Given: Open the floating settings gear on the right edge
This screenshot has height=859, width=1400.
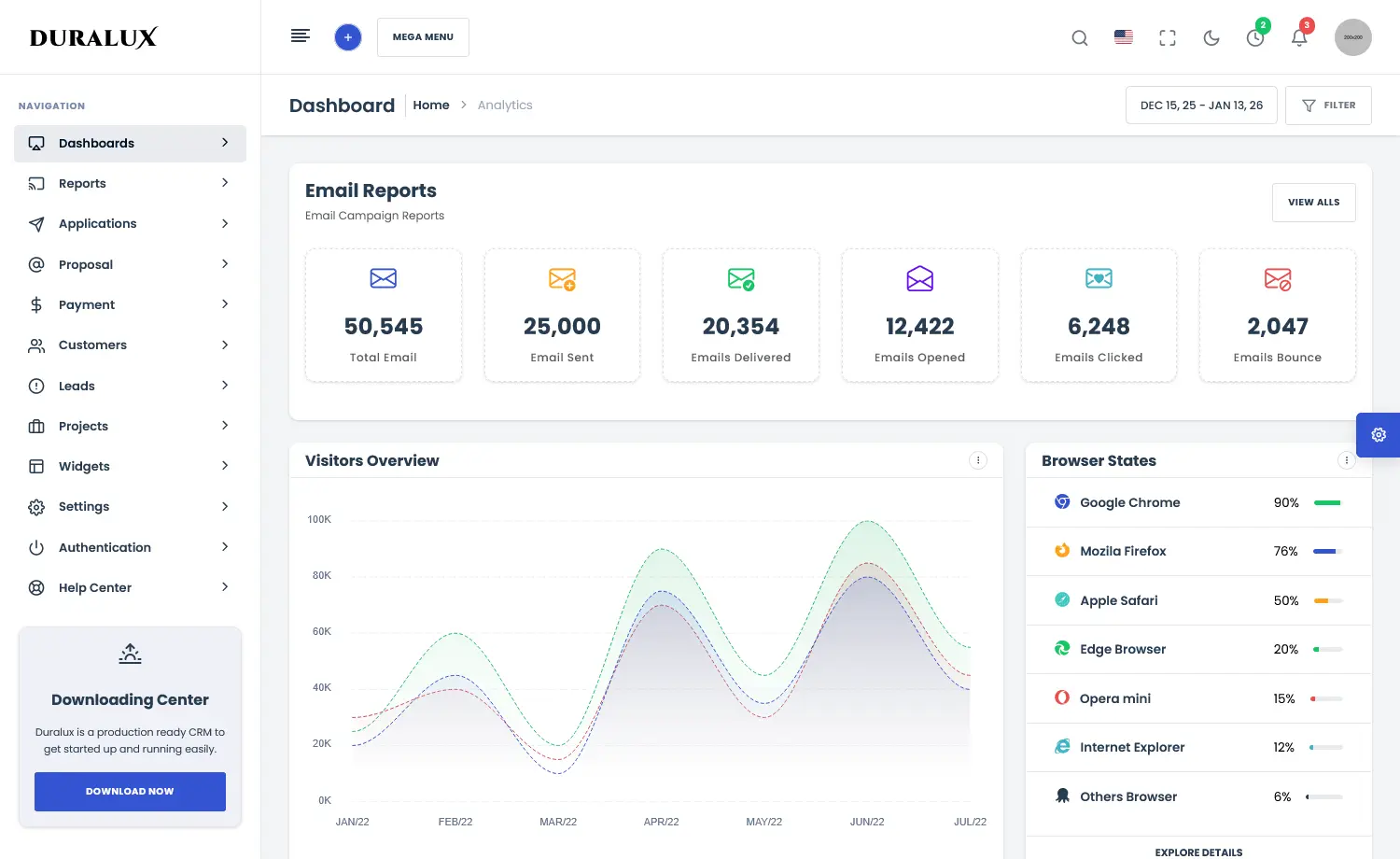Looking at the screenshot, I should [x=1379, y=434].
